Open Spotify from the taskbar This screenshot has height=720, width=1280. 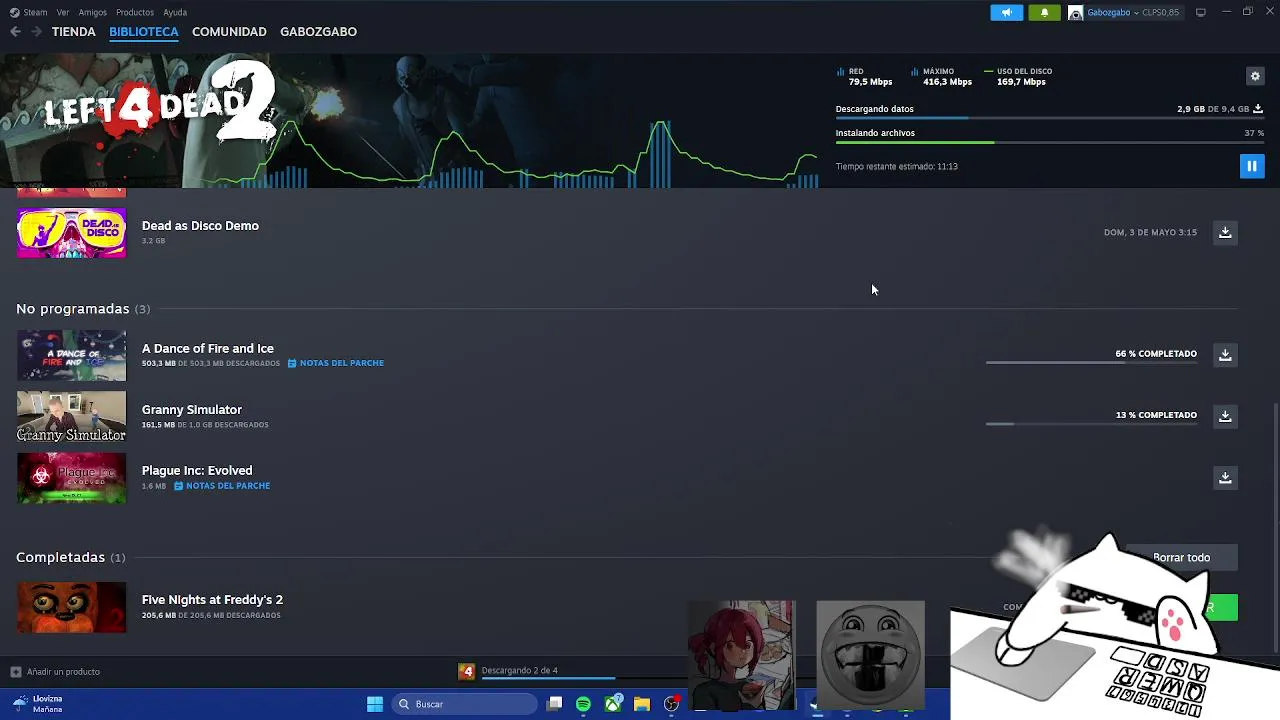click(x=583, y=704)
